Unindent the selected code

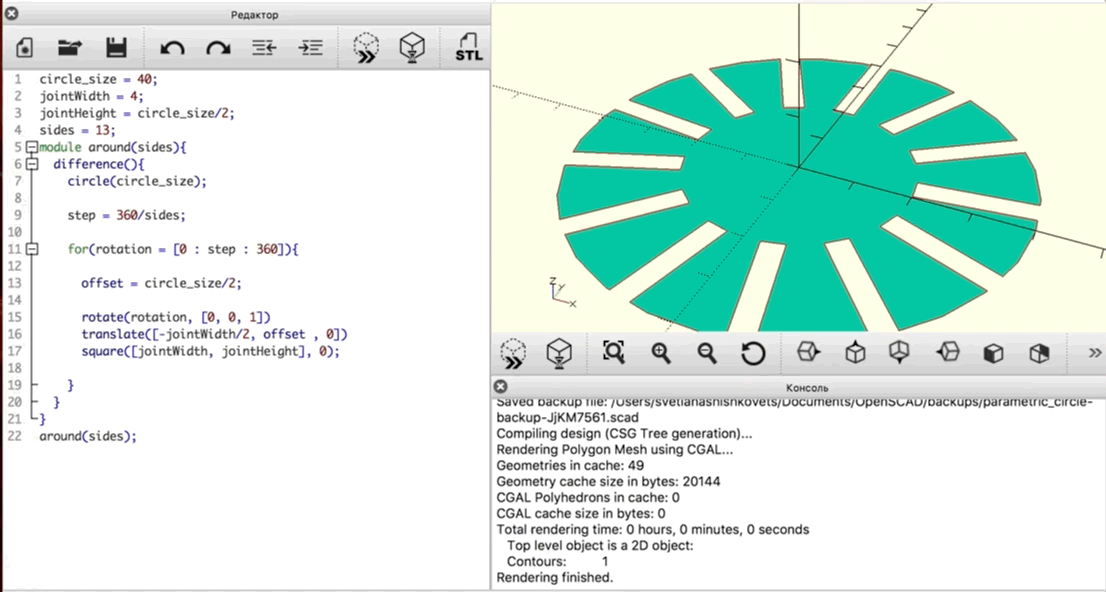pyautogui.click(x=264, y=47)
